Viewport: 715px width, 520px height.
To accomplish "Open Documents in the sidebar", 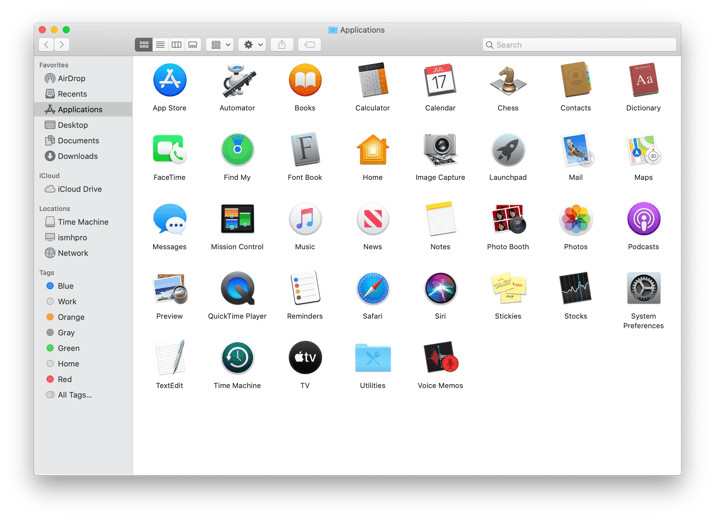I will tap(83, 140).
